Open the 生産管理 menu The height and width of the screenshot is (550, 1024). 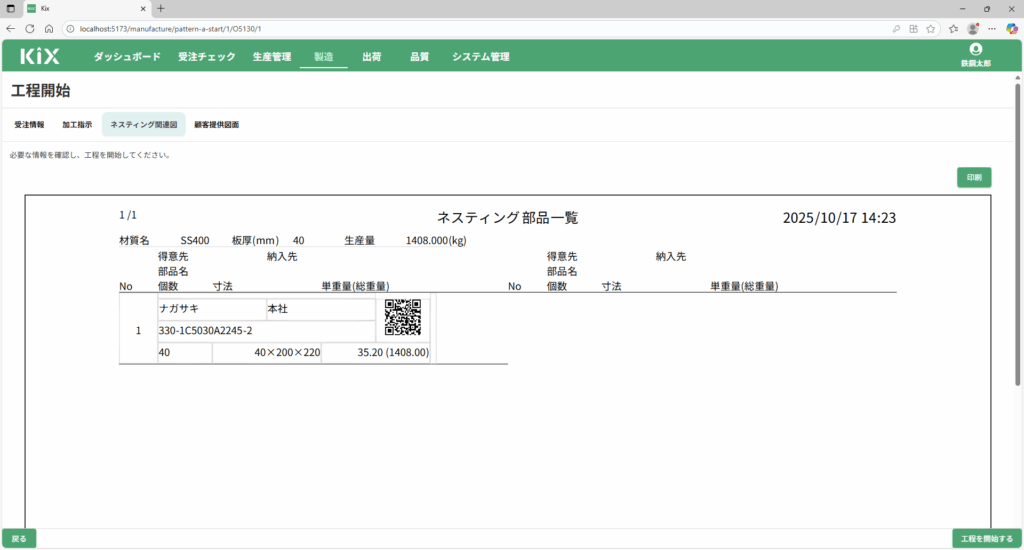pyautogui.click(x=272, y=57)
